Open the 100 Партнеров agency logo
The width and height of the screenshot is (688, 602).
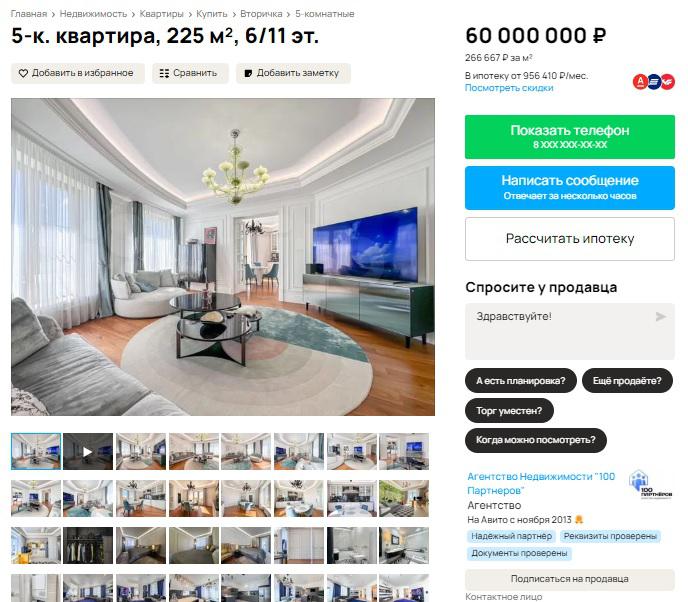click(649, 485)
